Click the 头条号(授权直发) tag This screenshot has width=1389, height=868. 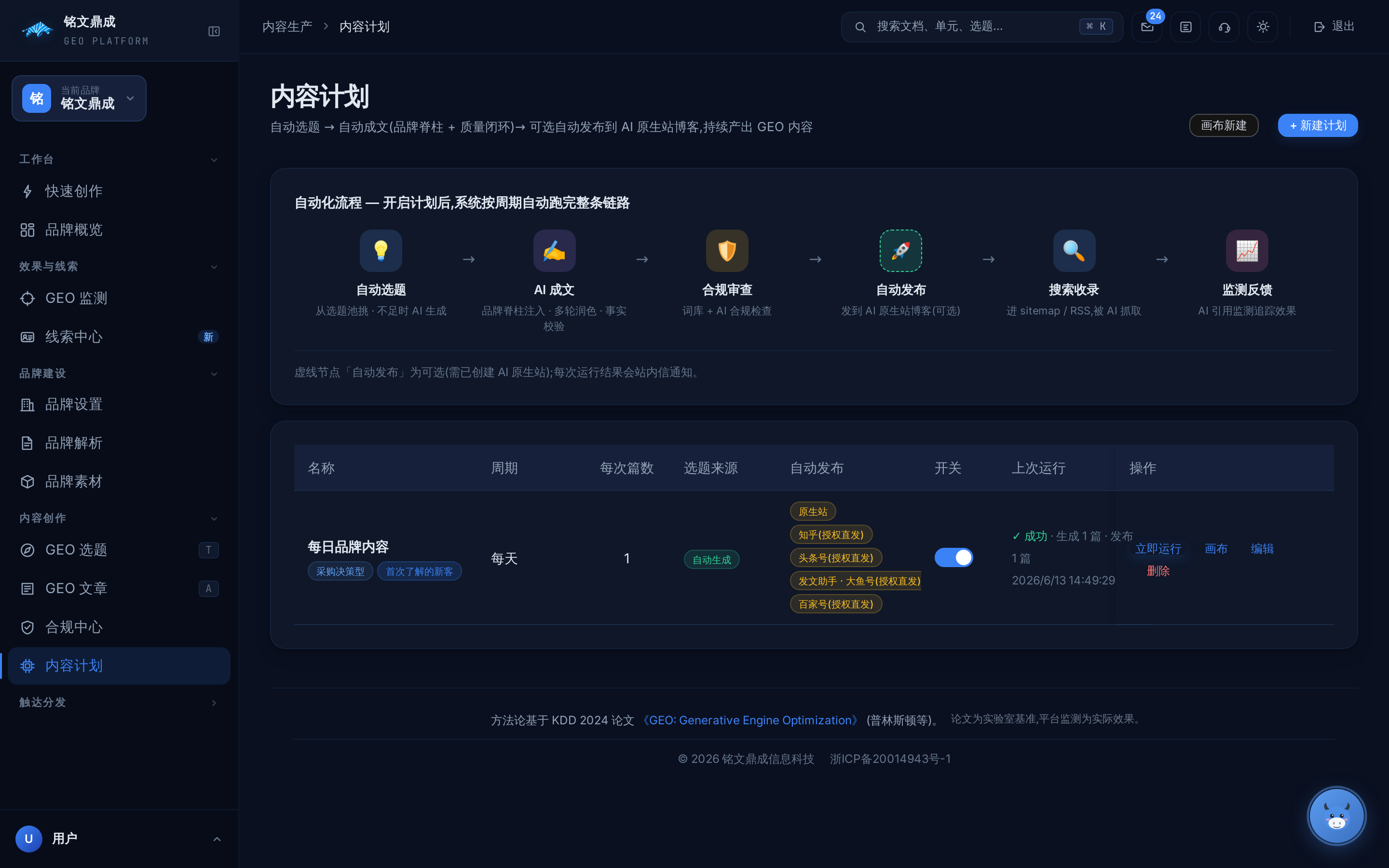pos(836,557)
